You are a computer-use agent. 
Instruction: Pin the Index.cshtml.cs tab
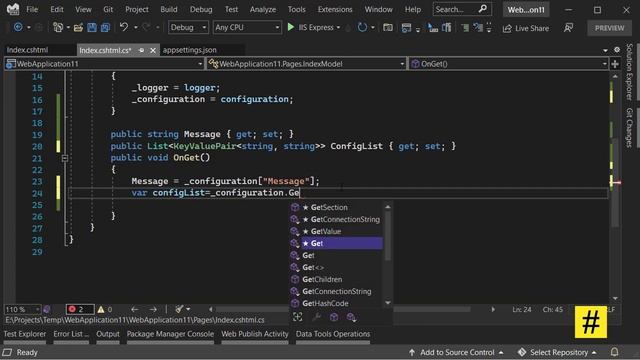point(141,50)
